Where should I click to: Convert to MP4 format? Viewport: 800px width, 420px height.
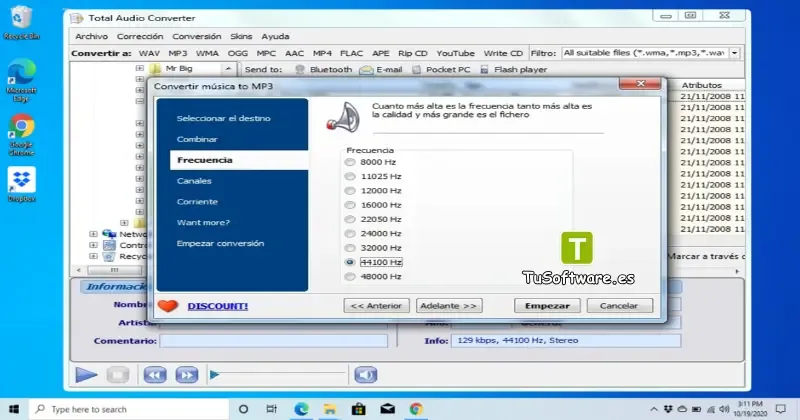322,53
